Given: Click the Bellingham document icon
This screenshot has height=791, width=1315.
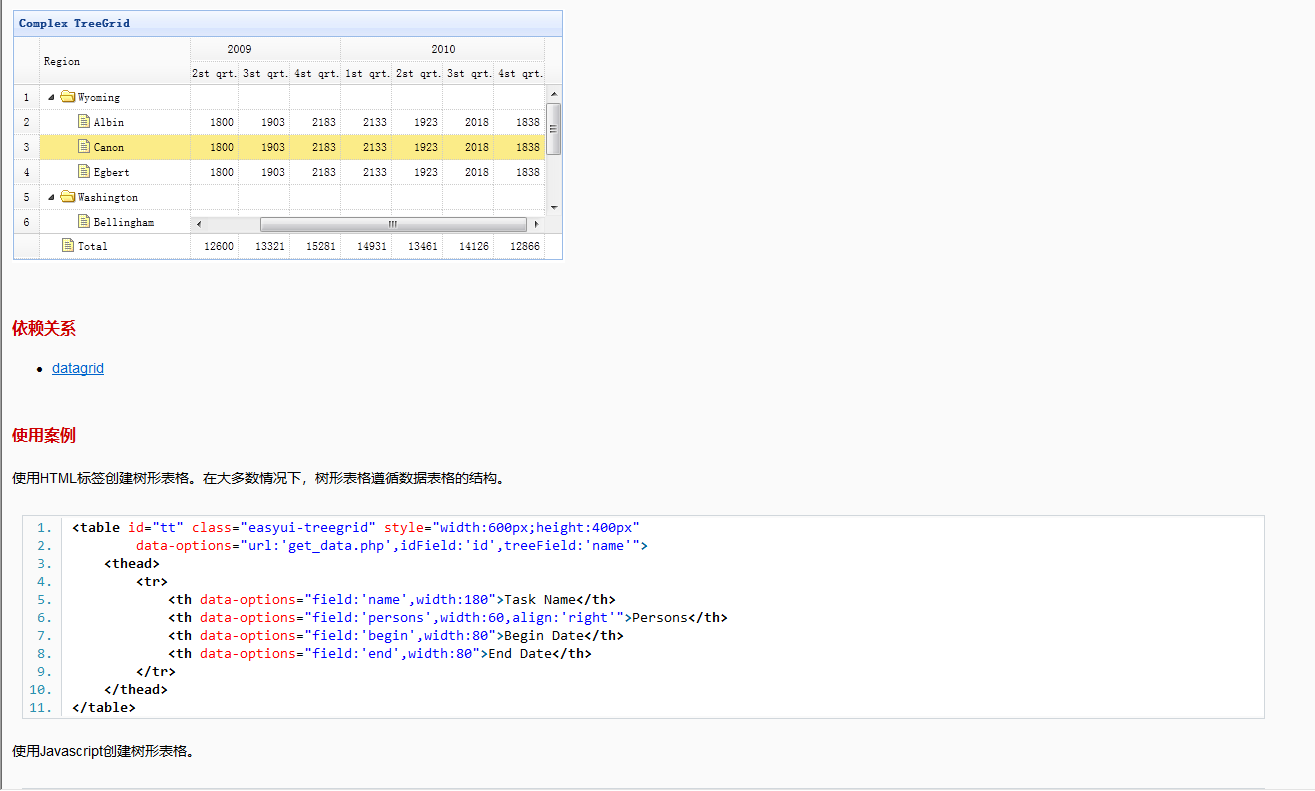Looking at the screenshot, I should [x=84, y=221].
